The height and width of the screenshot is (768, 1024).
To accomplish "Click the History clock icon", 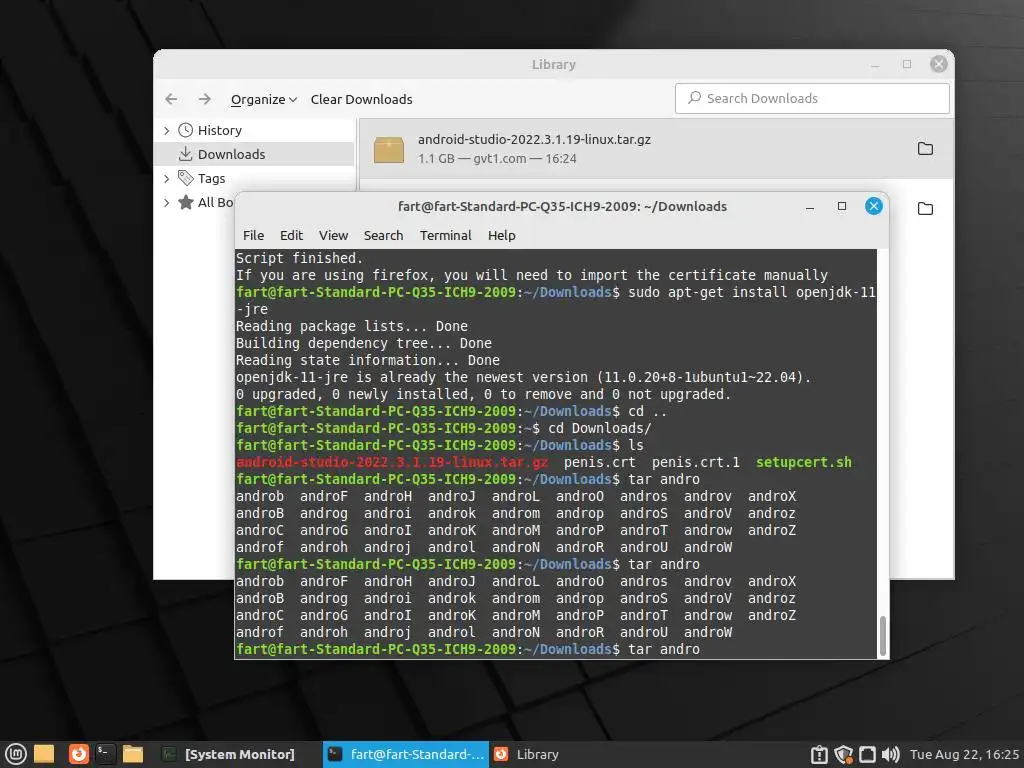I will click(186, 131).
